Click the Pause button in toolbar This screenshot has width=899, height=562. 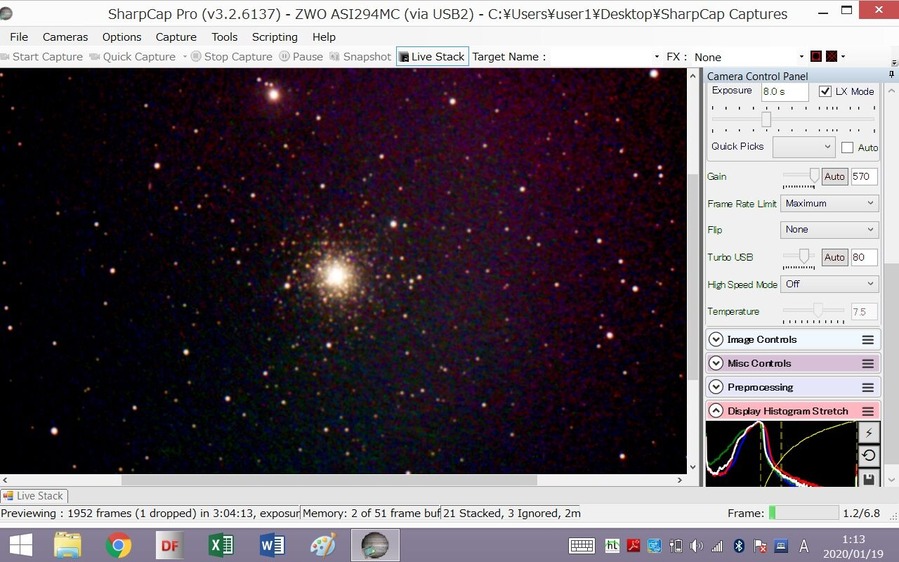[x=301, y=57]
